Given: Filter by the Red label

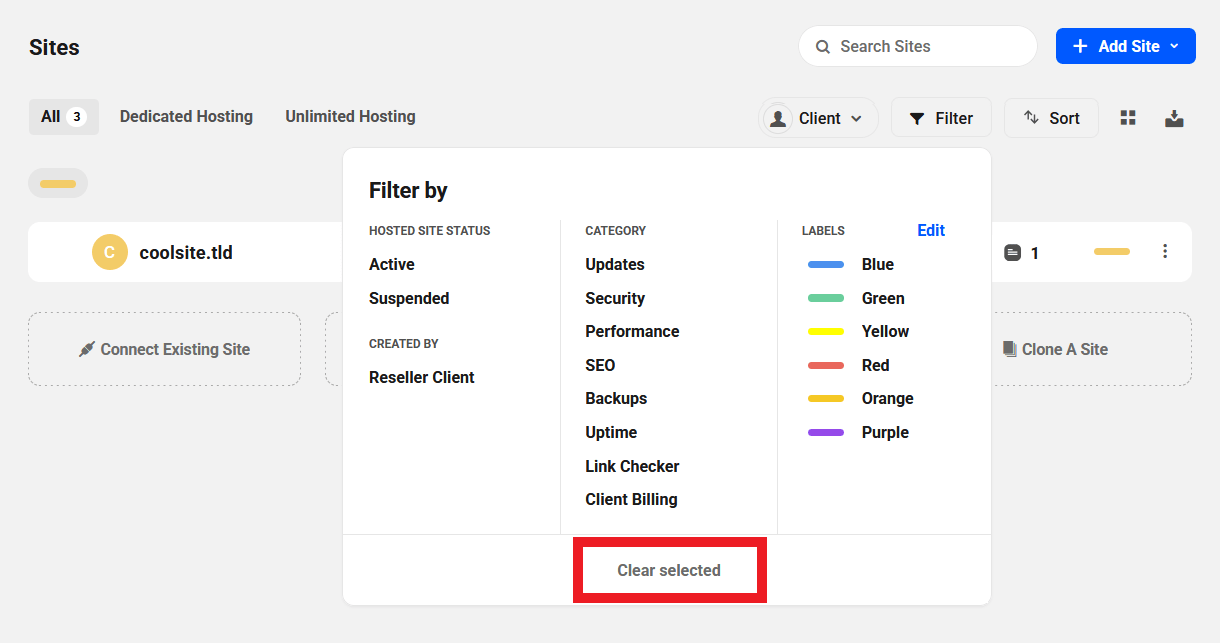Looking at the screenshot, I should tap(848, 365).
